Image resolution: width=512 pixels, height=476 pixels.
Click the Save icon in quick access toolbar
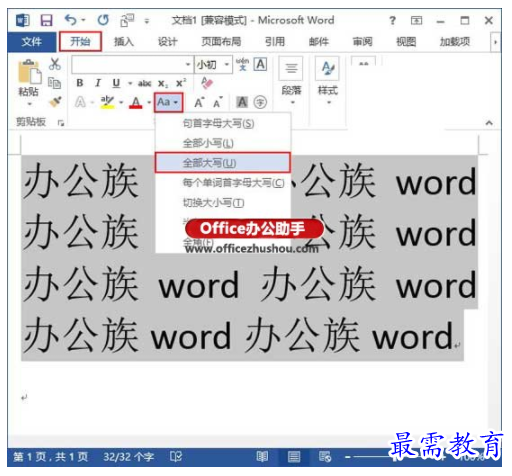click(46, 21)
